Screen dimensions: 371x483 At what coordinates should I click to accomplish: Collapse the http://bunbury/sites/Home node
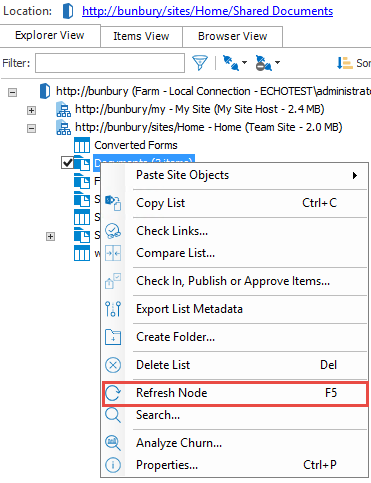[31, 128]
